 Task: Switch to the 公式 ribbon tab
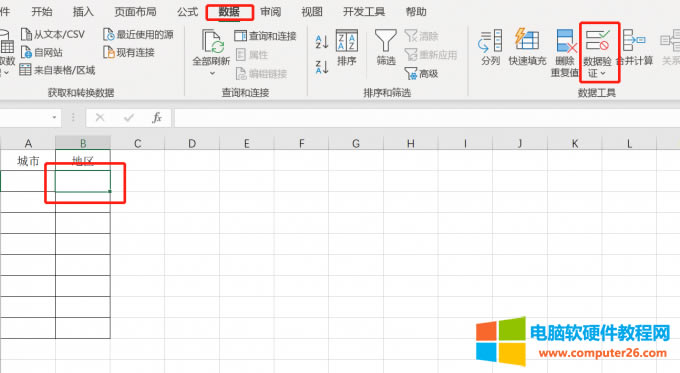coord(187,12)
